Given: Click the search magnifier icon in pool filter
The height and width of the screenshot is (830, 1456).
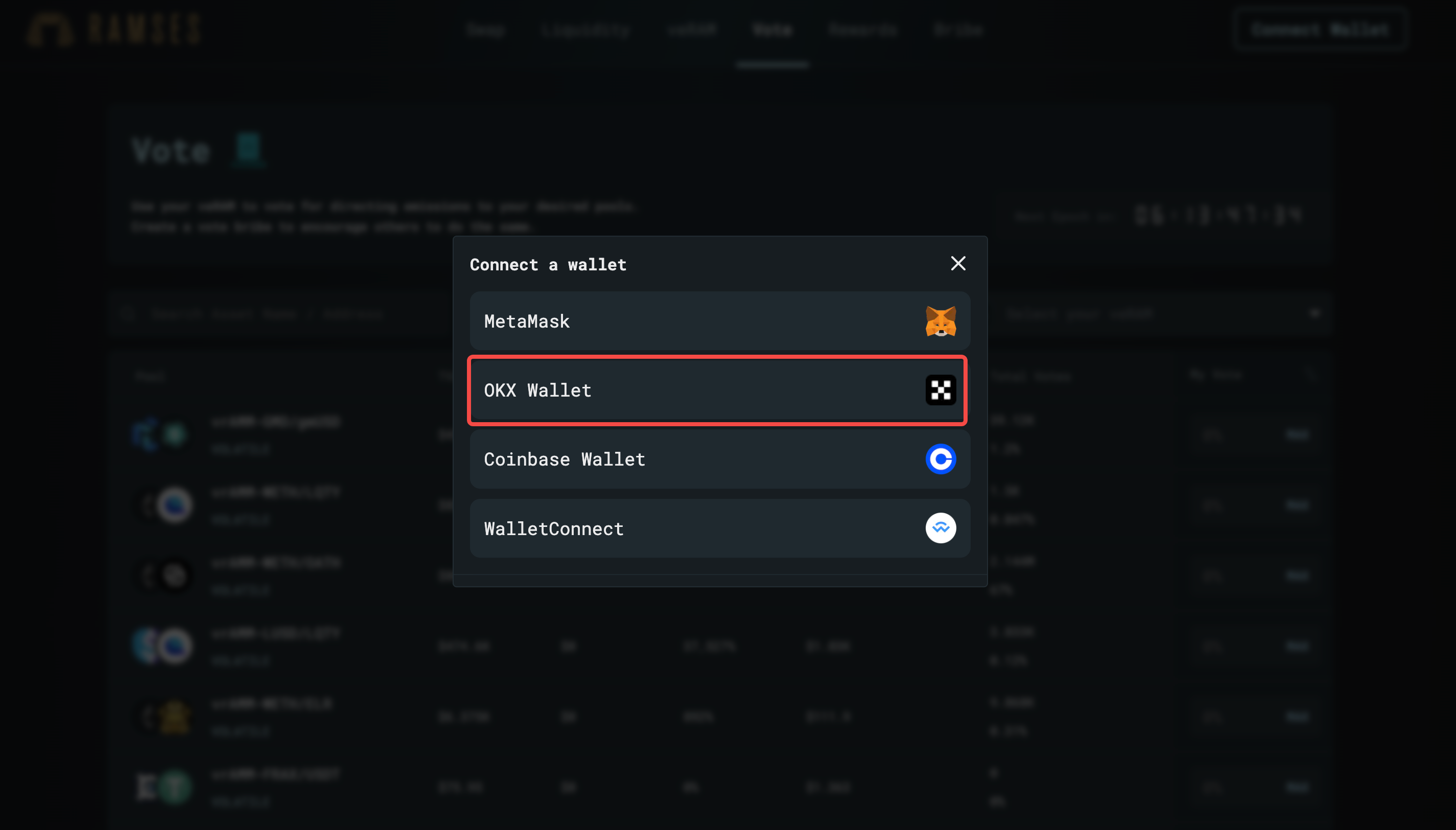Looking at the screenshot, I should 128,314.
